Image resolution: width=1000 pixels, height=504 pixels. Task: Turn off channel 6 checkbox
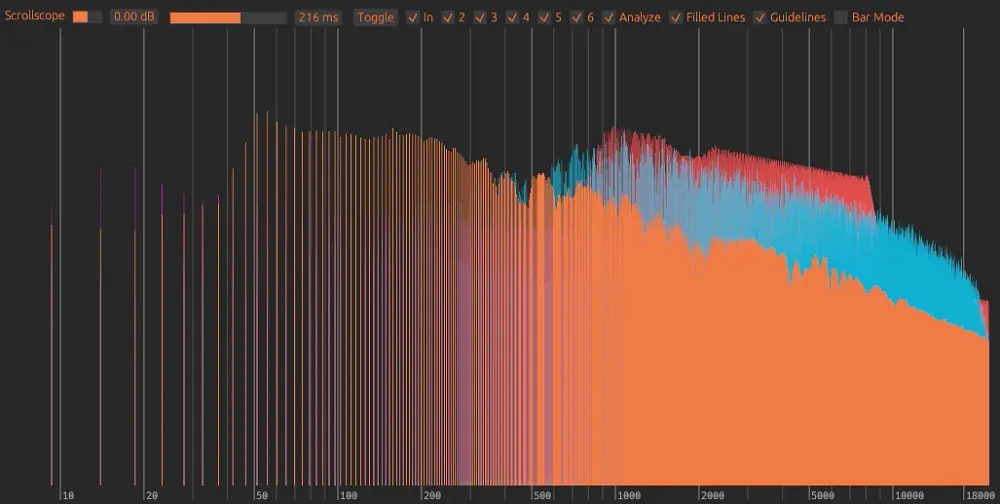pos(575,17)
